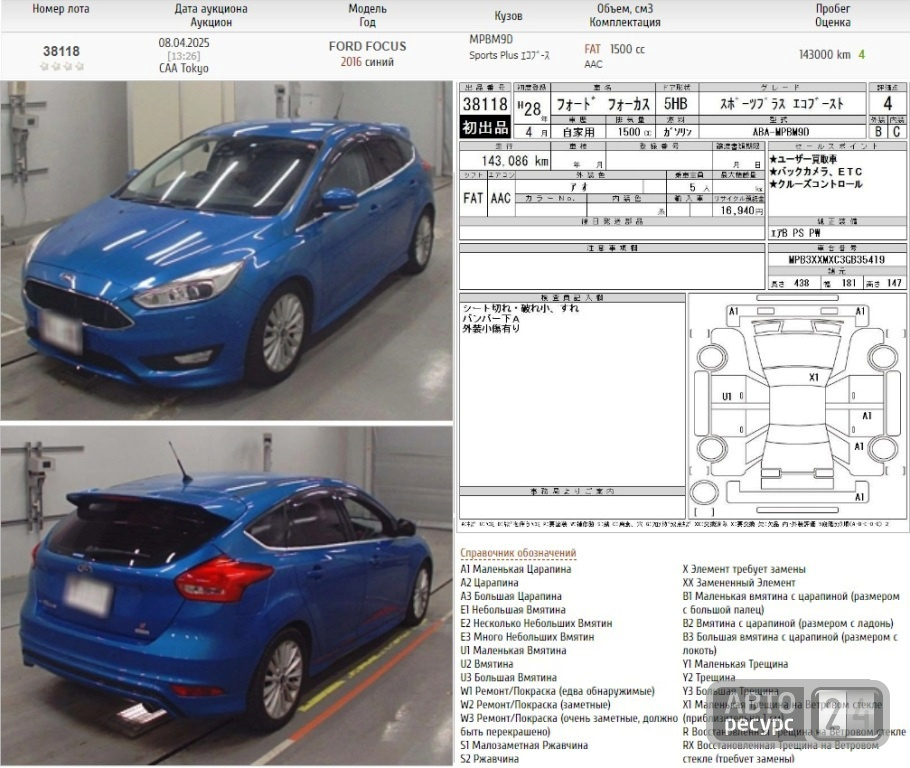The width and height of the screenshot is (910, 768).
Task: Click the 'Дата аукциона' column header
Action: [x=211, y=9]
